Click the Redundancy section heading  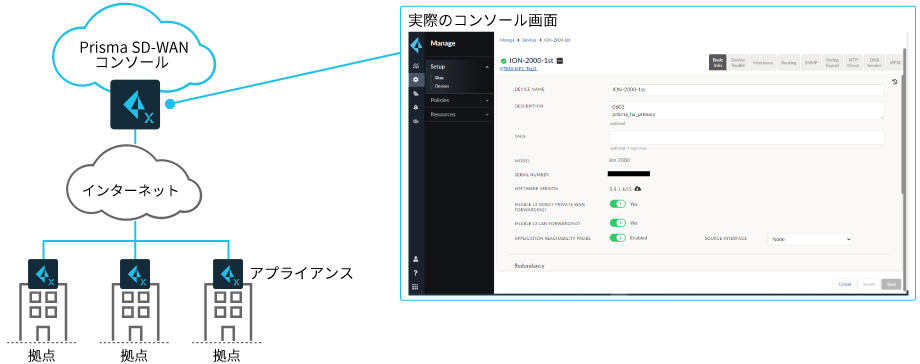[x=529, y=266]
